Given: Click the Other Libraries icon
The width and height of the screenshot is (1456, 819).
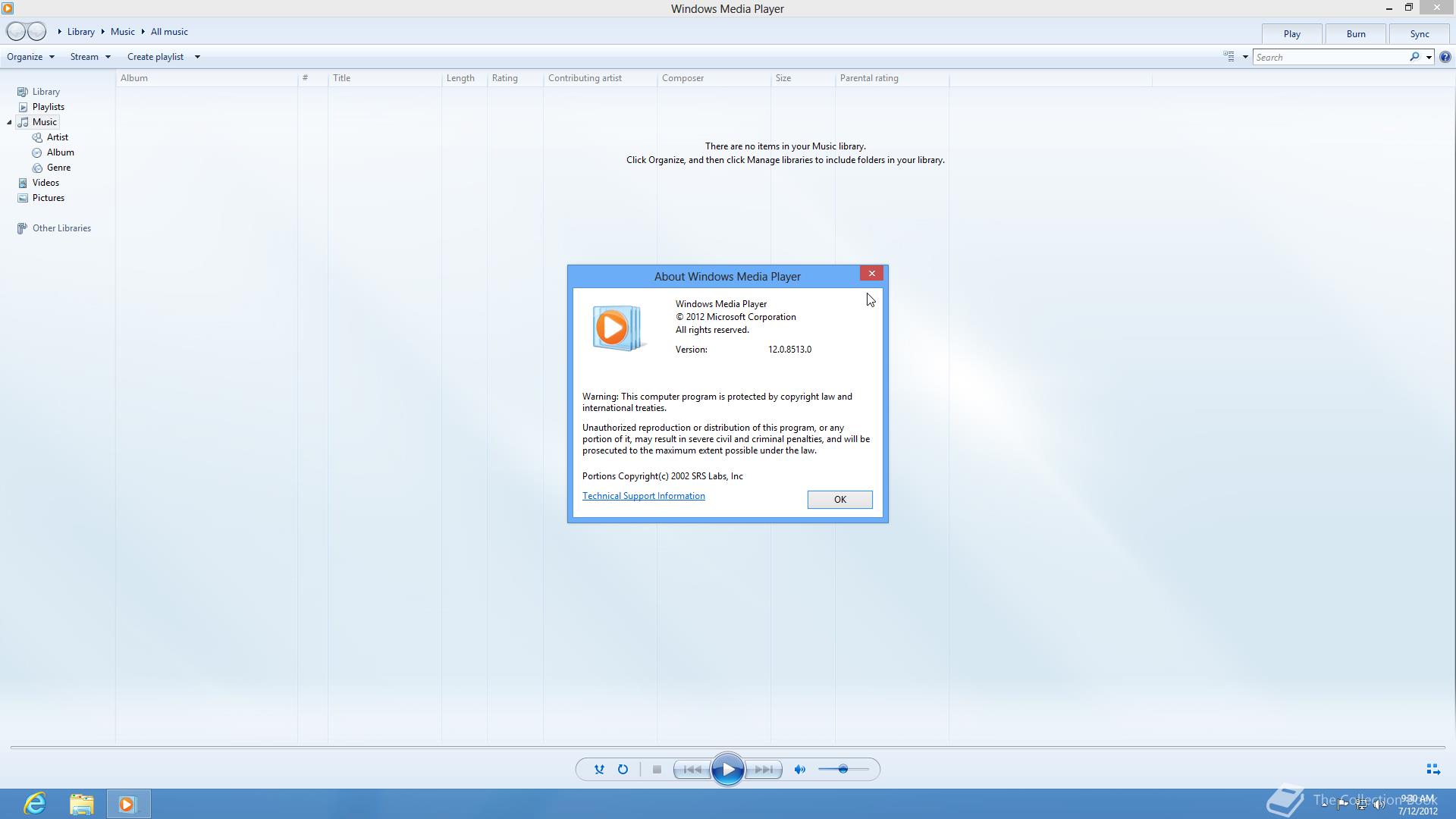Looking at the screenshot, I should click(x=23, y=228).
